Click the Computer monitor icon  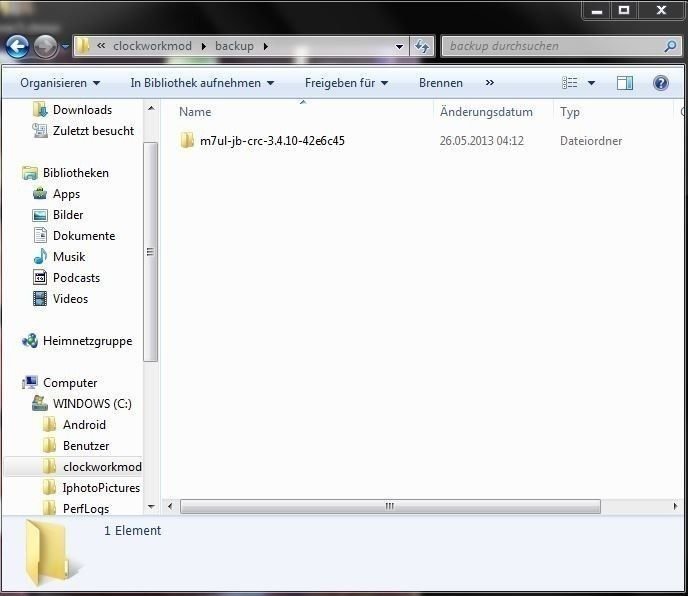pyautogui.click(x=30, y=383)
